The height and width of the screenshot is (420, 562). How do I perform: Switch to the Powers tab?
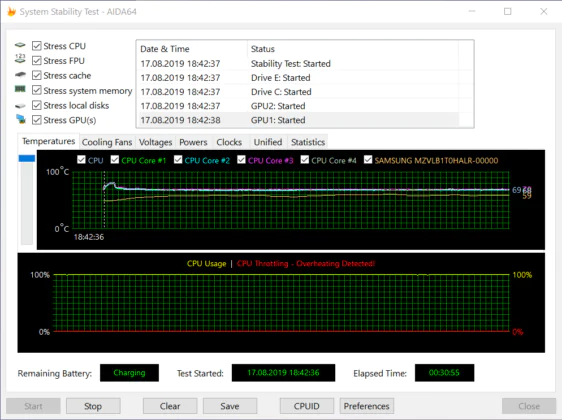click(x=193, y=142)
